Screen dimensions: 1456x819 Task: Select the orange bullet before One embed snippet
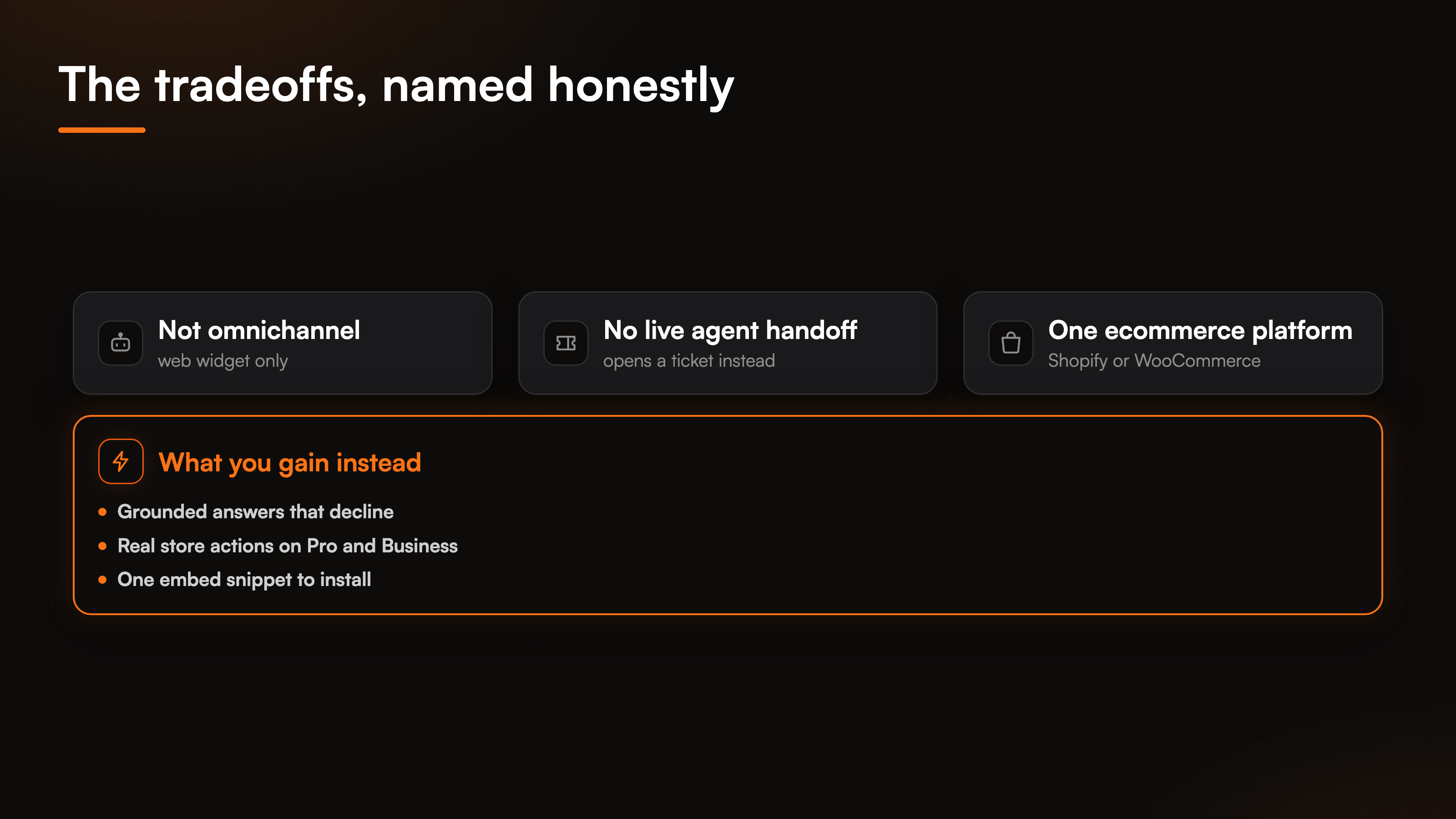[x=102, y=580]
